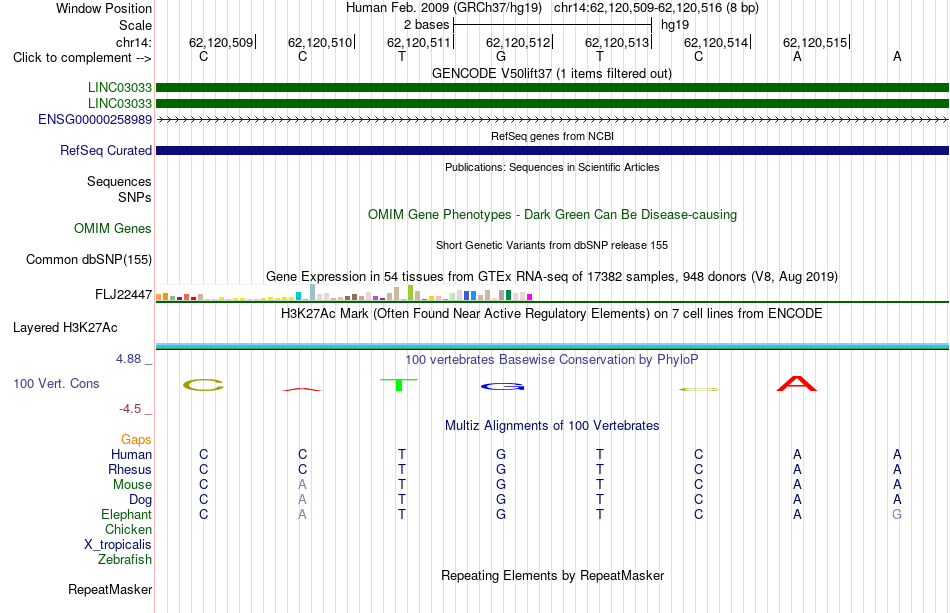Click the Chicken alignment row label
Screen dimensions: 950x613
click(x=128, y=529)
